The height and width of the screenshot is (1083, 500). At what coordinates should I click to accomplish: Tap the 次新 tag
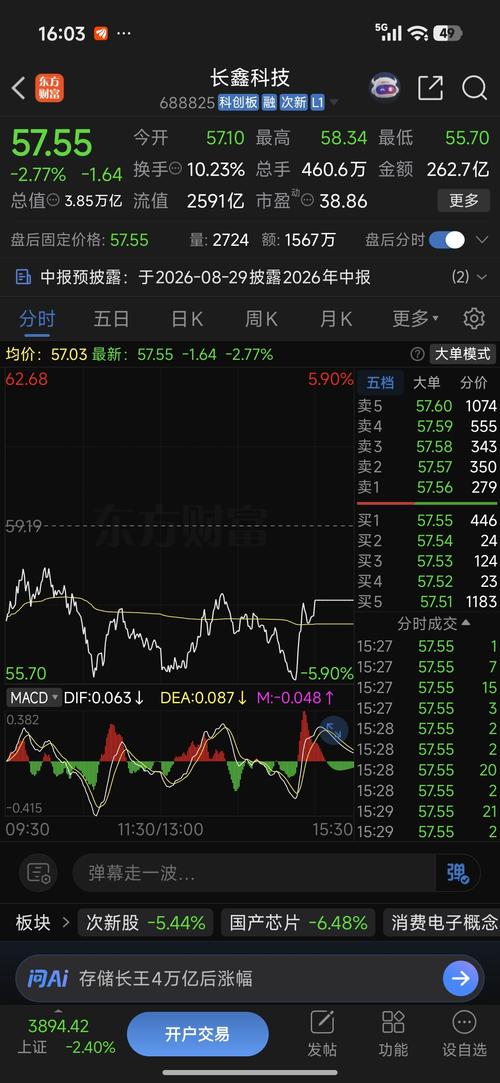pyautogui.click(x=294, y=103)
